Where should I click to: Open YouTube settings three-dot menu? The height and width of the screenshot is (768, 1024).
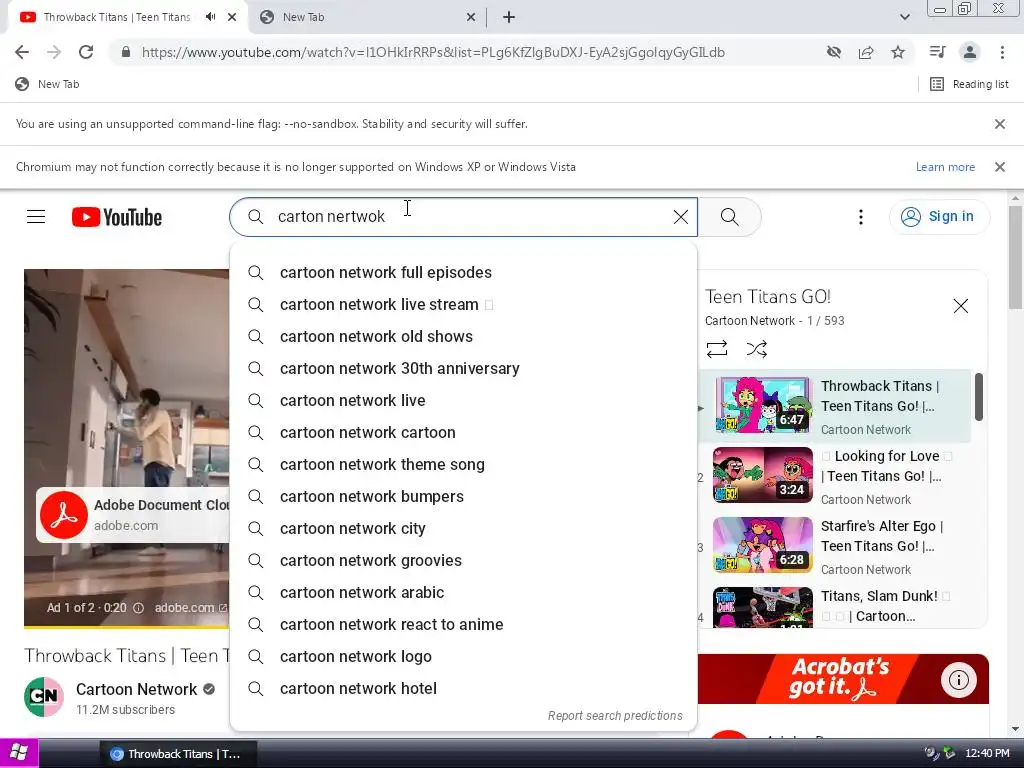(861, 217)
